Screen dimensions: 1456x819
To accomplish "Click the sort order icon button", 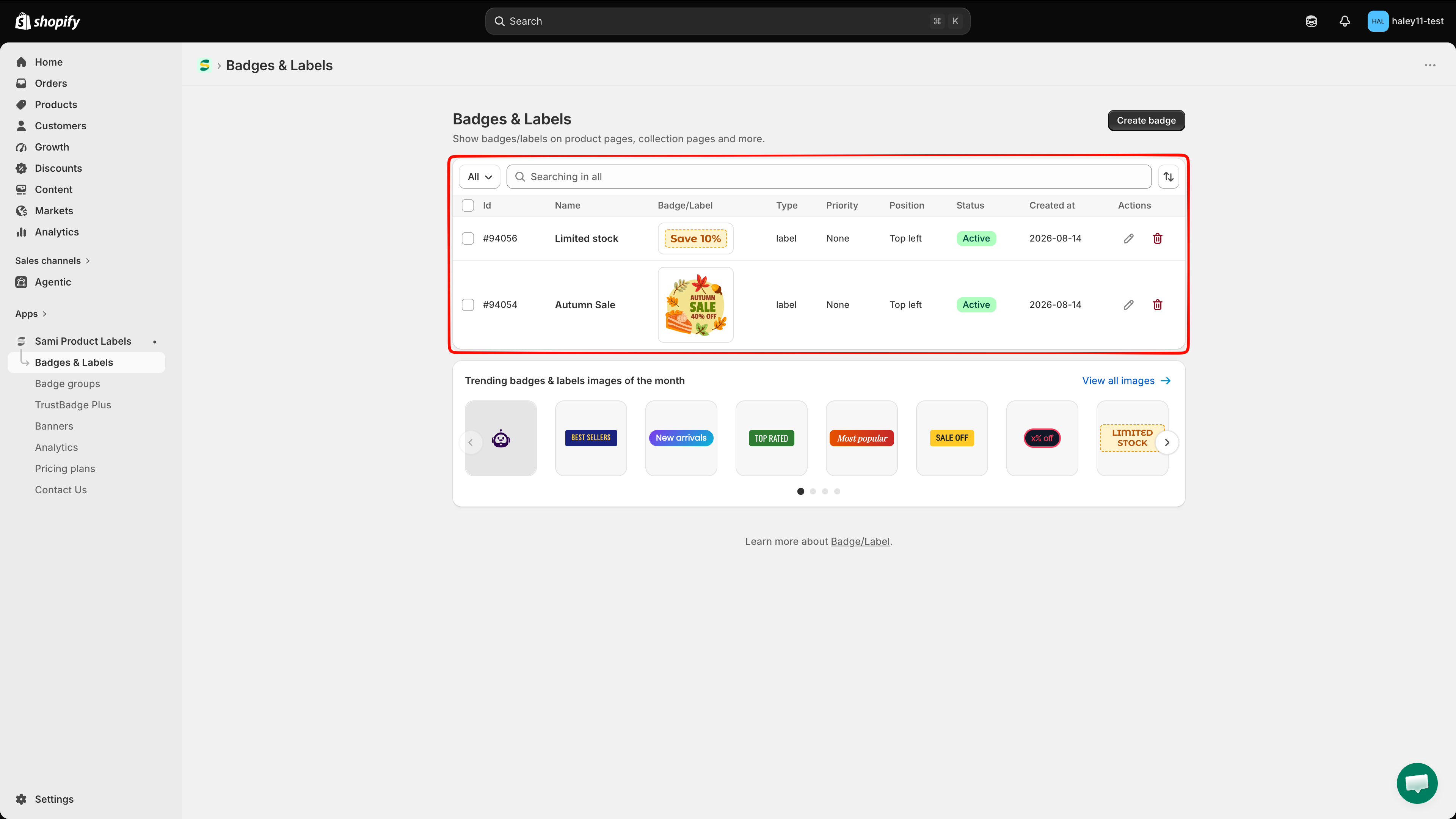I will click(x=1168, y=177).
